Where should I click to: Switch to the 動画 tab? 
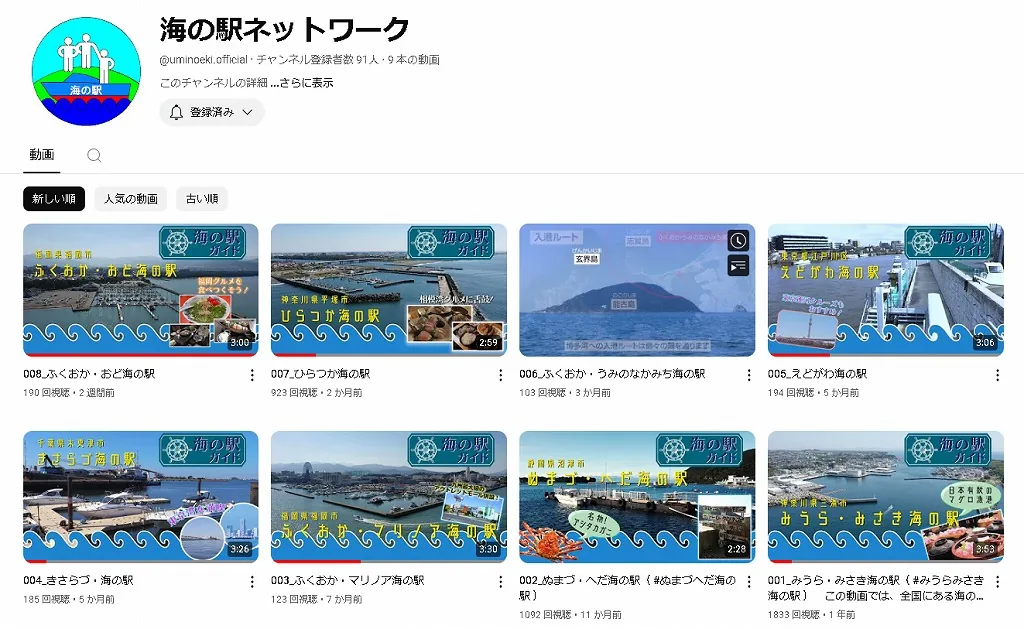coord(42,155)
